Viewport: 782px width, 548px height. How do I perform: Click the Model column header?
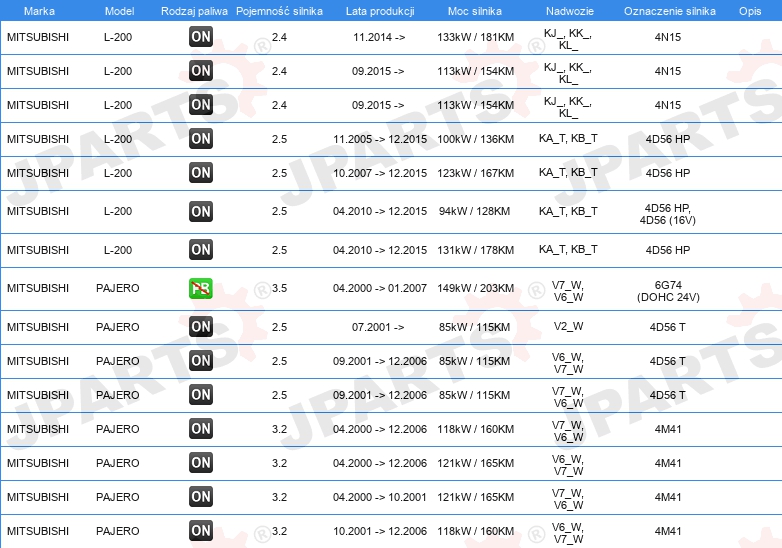(x=119, y=11)
